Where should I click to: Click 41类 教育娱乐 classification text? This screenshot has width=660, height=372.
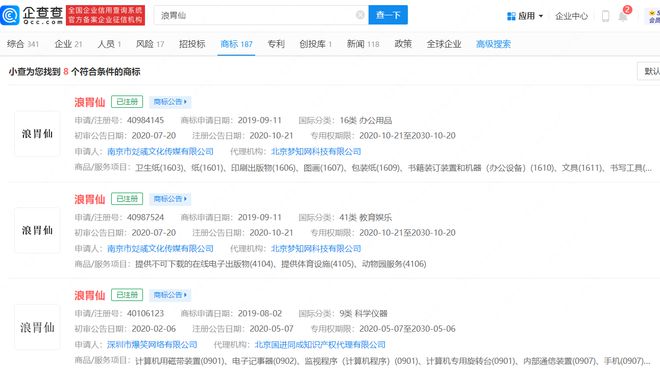(365, 218)
